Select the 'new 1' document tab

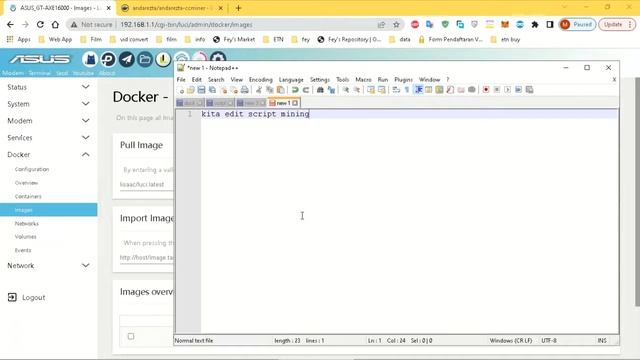[x=284, y=103]
